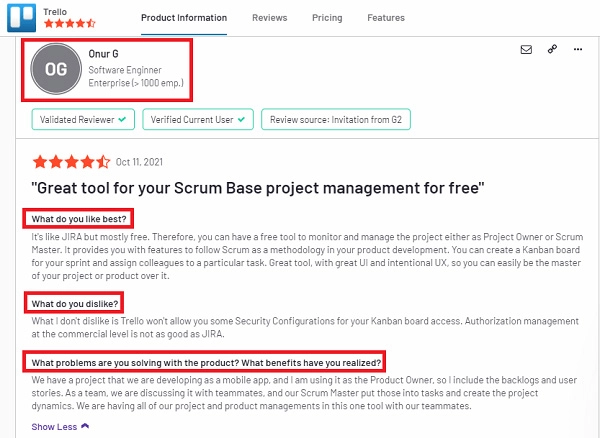The height and width of the screenshot is (438, 600).
Task: Open the Pricing tab
Action: click(x=327, y=18)
